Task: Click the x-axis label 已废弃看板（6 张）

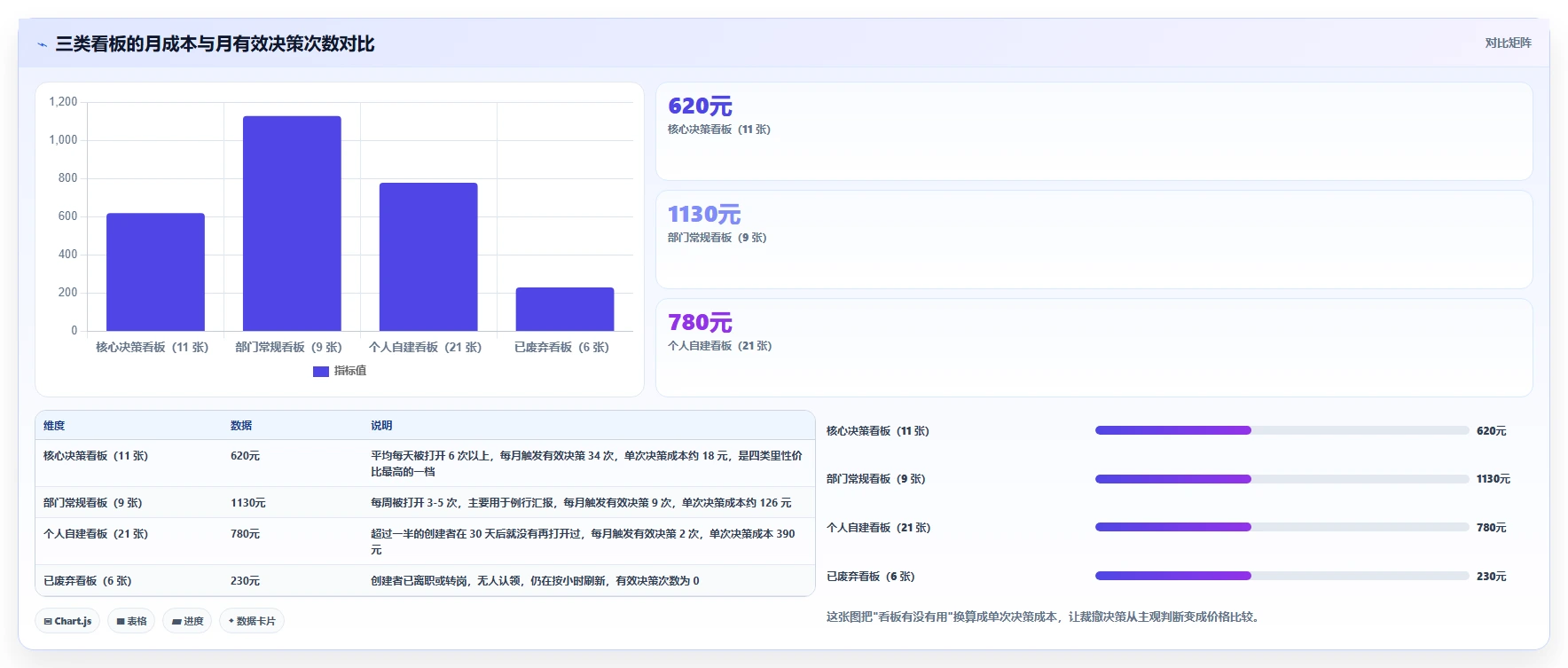Action: click(x=562, y=348)
